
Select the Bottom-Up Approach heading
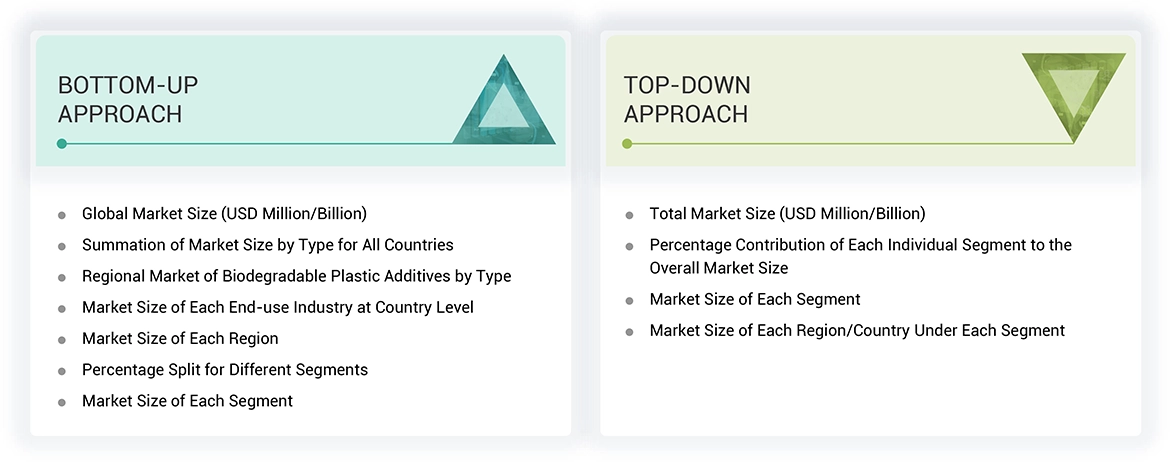[120, 99]
